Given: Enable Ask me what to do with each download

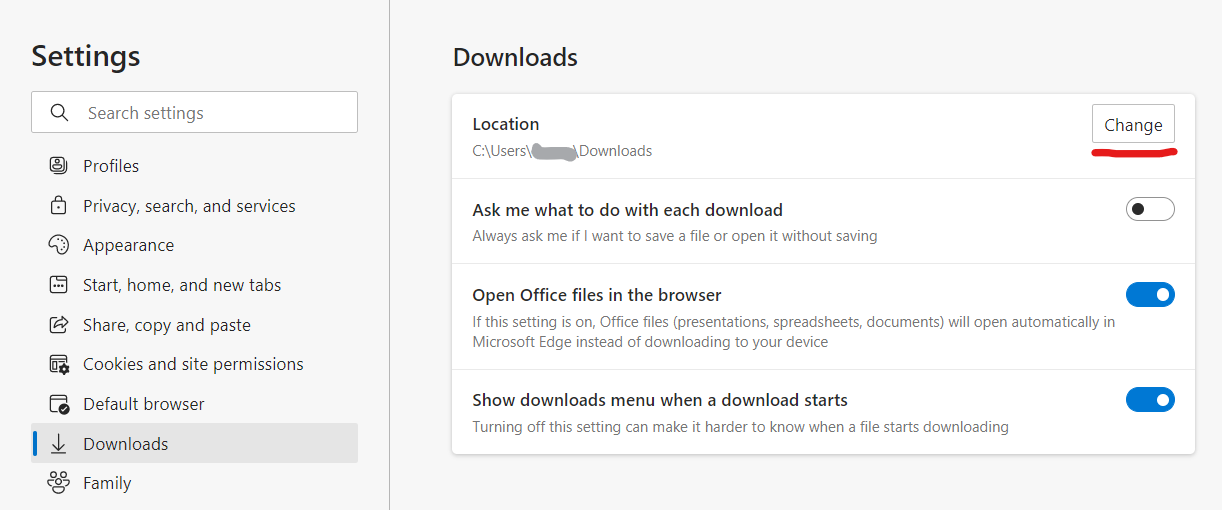Looking at the screenshot, I should [x=1149, y=209].
